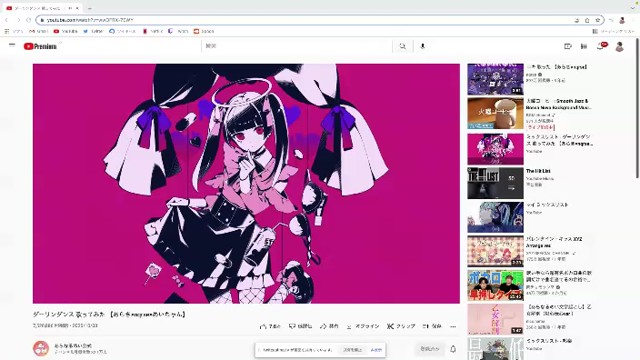The image size is (640, 360).
Task: Go to the YouTube Premium home logo
Action: point(40,47)
